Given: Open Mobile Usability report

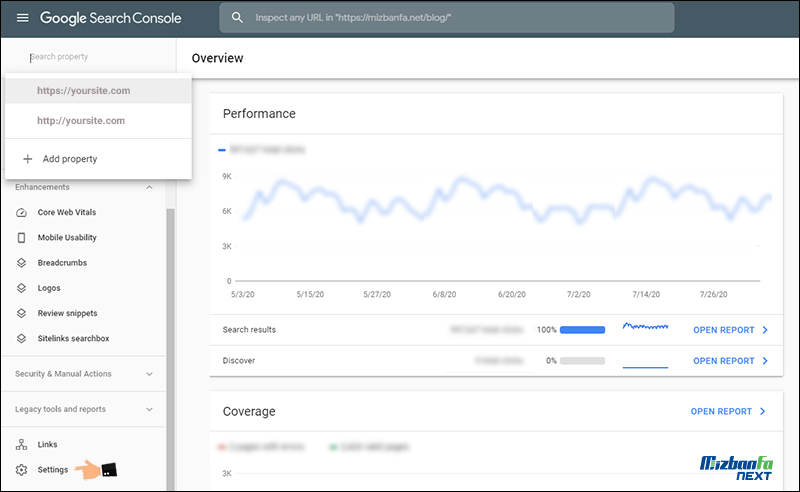Looking at the screenshot, I should pyautogui.click(x=67, y=237).
